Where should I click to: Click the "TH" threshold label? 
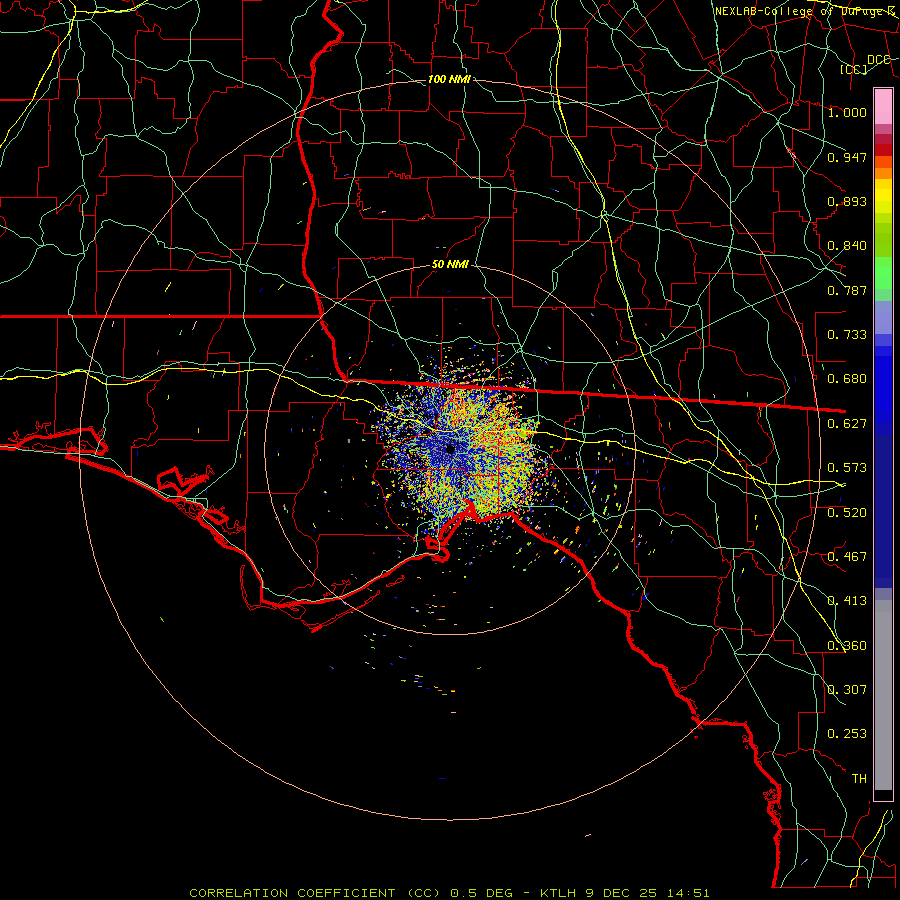coord(859,779)
